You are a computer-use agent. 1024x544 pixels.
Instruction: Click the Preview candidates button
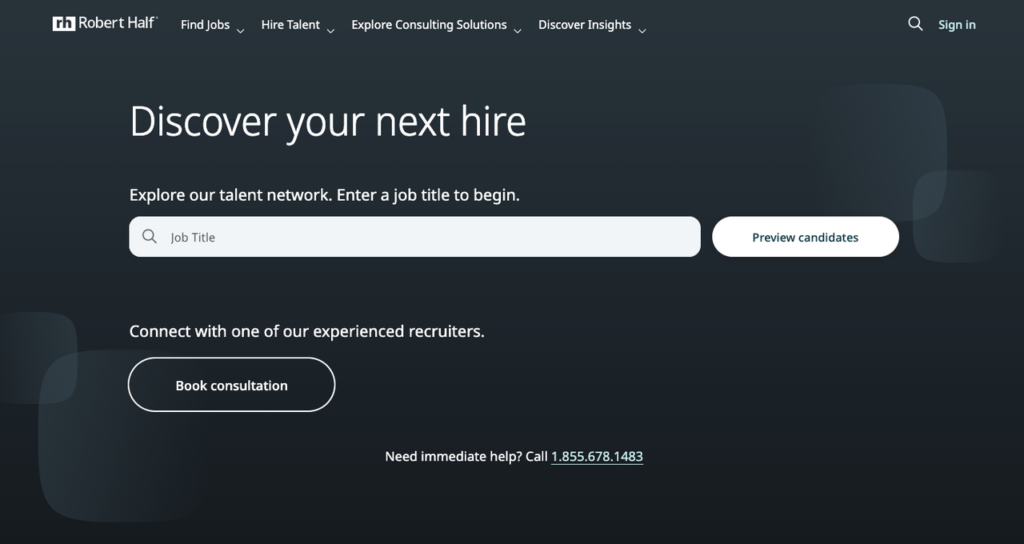point(805,236)
